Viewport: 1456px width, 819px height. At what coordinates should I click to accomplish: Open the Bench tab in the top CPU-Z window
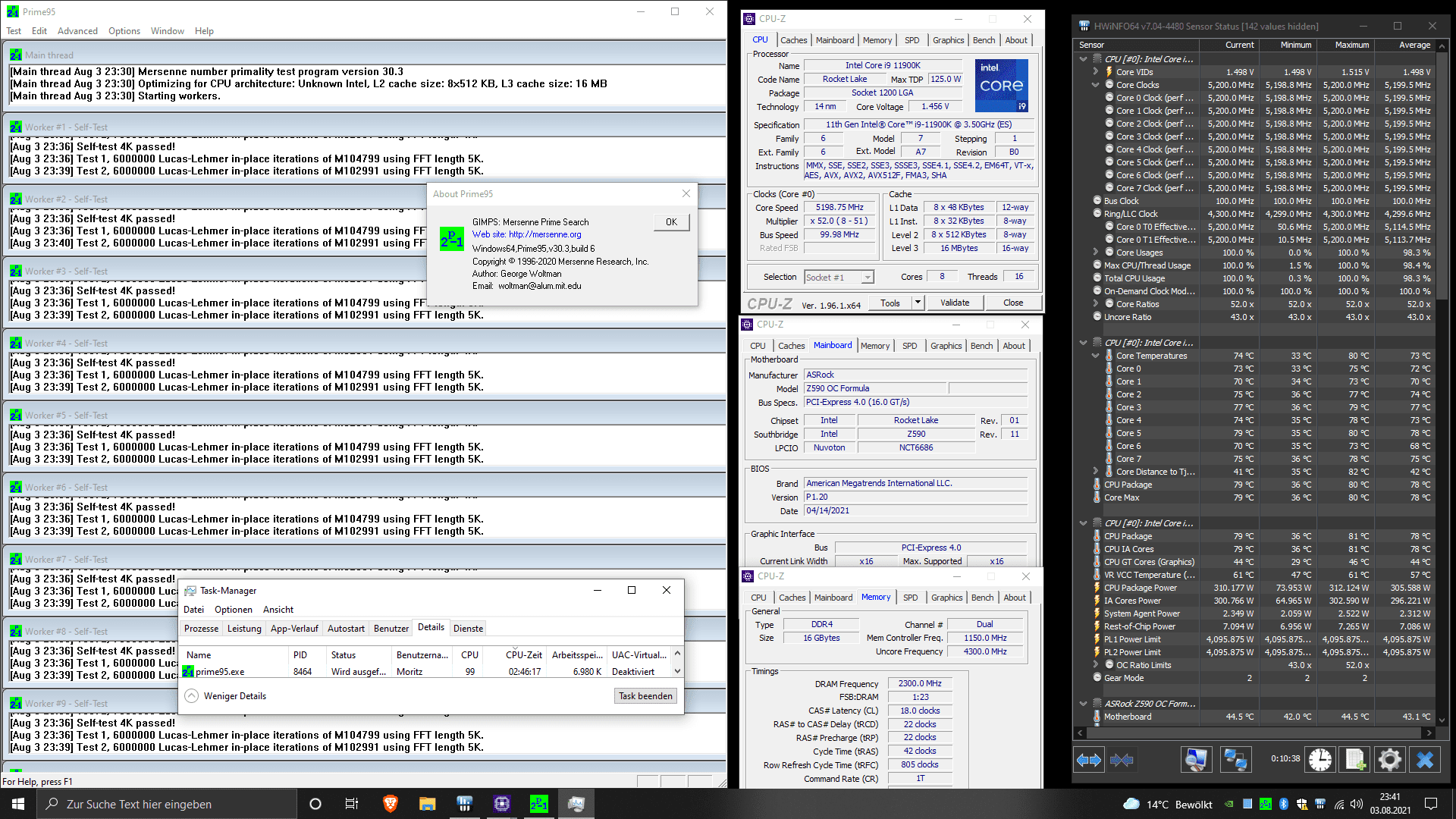(984, 40)
